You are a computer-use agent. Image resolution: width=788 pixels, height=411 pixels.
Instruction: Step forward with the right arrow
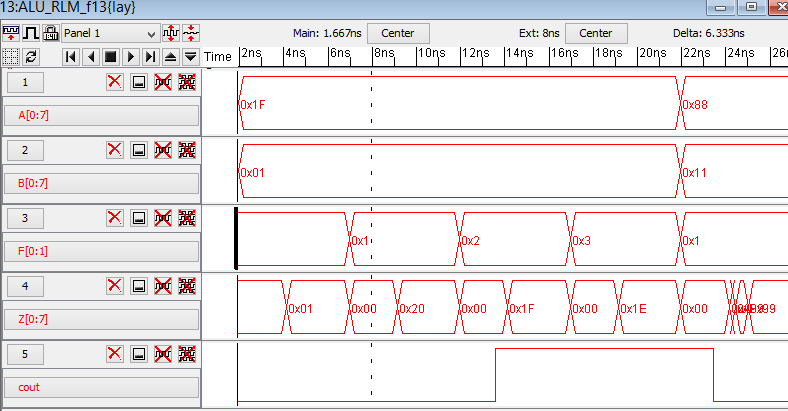click(131, 56)
